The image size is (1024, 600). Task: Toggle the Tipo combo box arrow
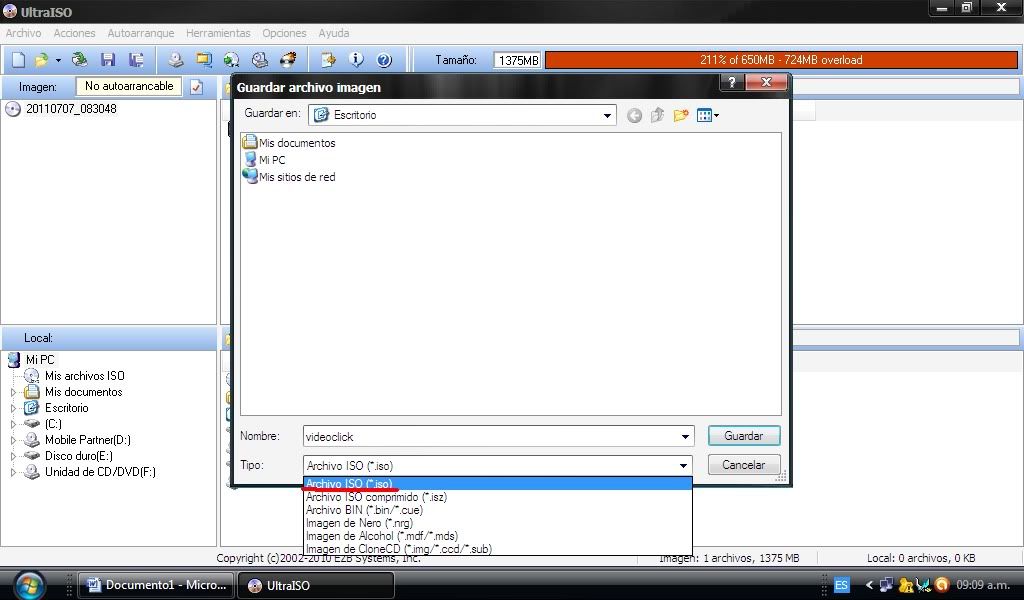683,466
